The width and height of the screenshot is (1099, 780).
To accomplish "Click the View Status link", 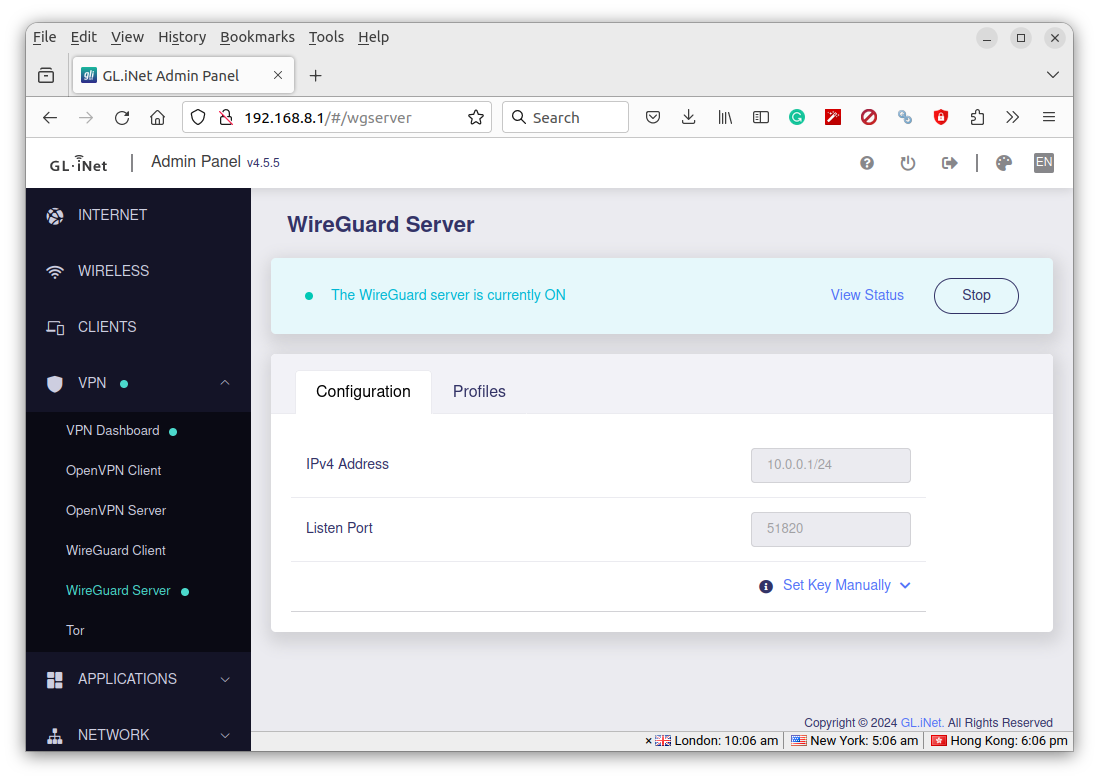I will tap(867, 296).
